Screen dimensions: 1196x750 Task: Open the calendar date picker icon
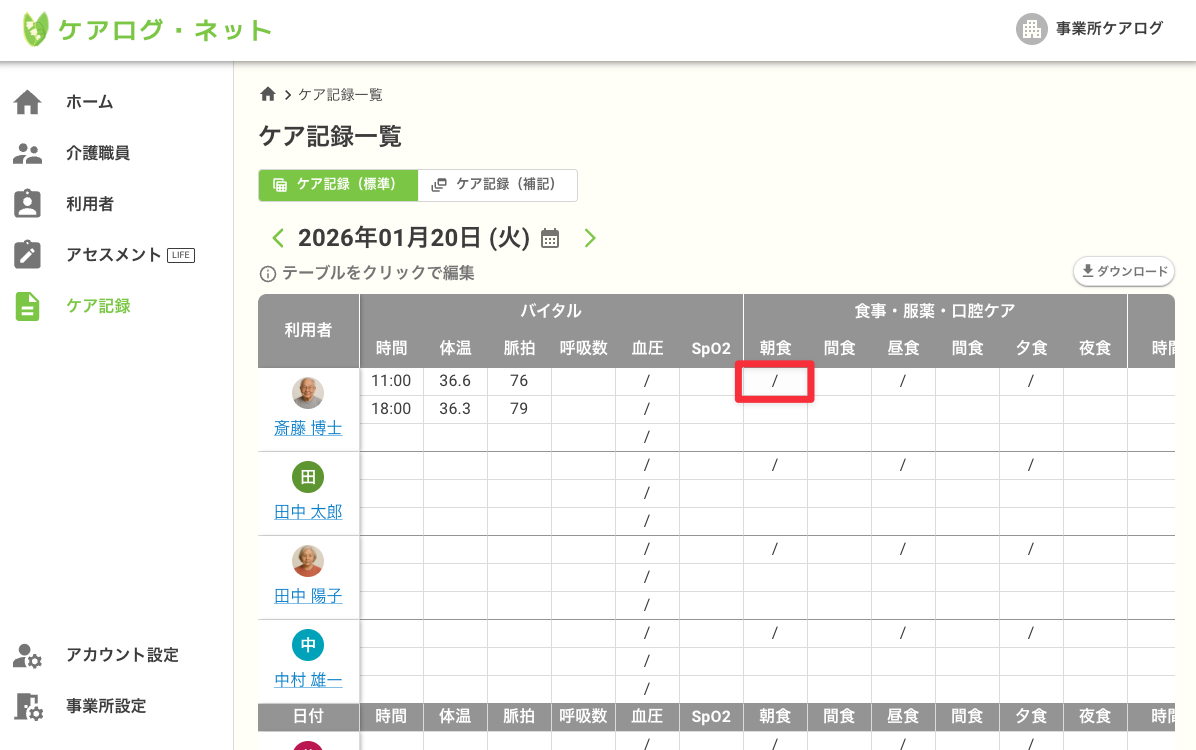(x=550, y=238)
